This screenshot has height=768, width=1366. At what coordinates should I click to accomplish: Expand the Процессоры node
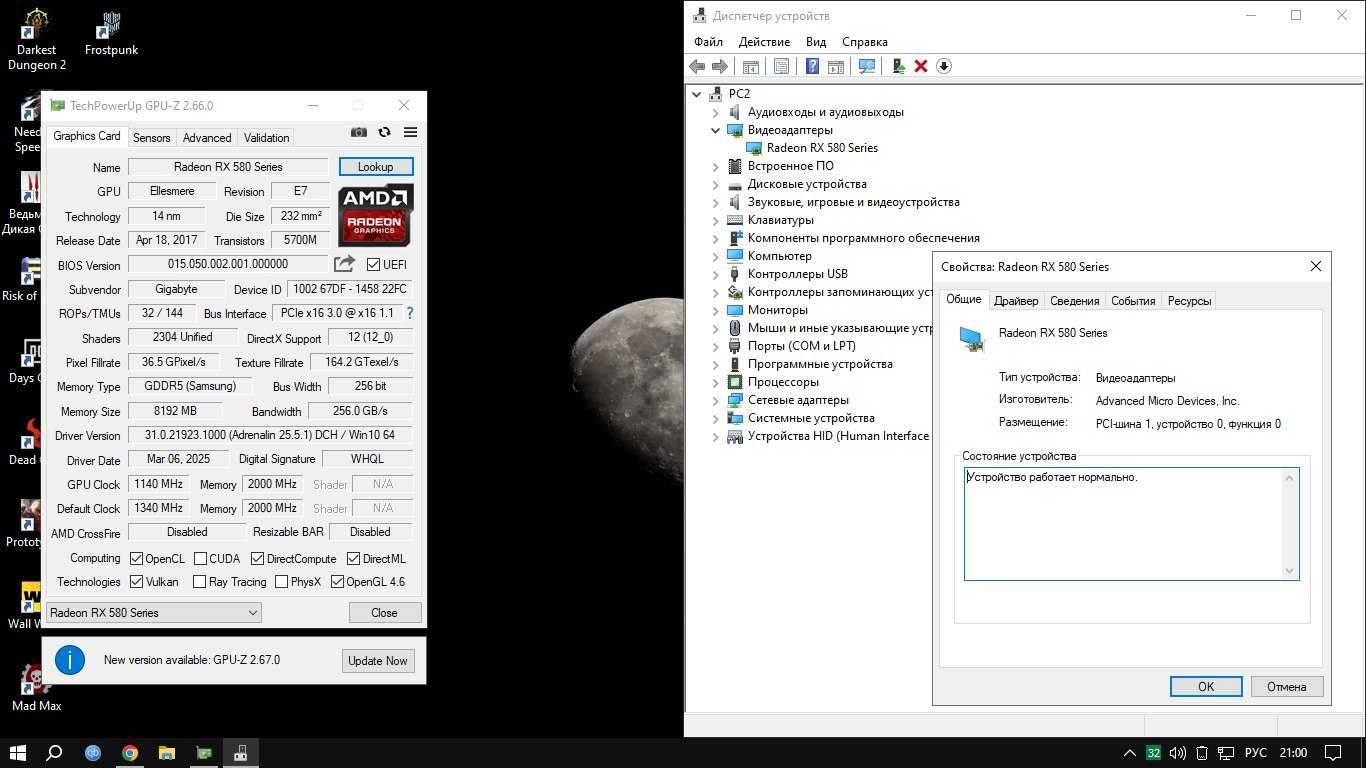pos(716,382)
